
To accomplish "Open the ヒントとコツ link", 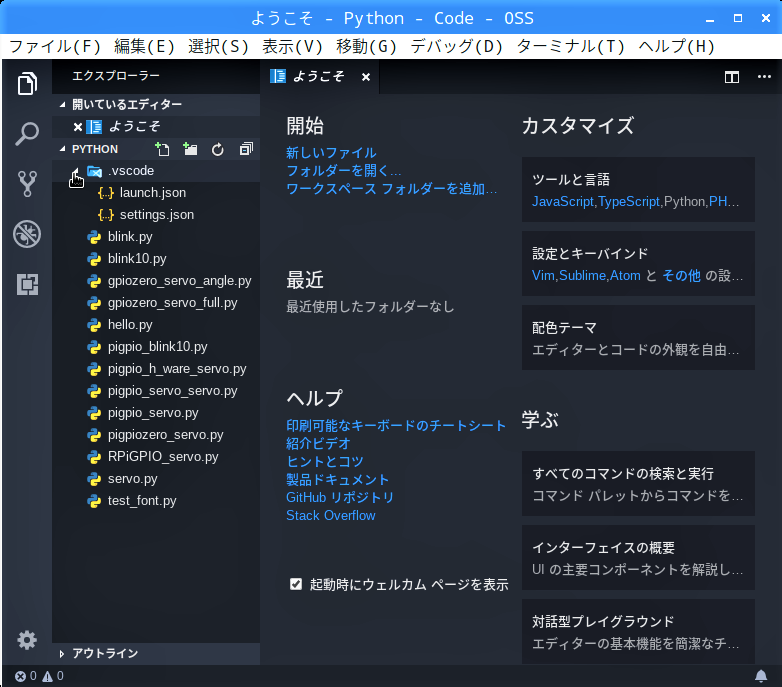I will click(325, 461).
